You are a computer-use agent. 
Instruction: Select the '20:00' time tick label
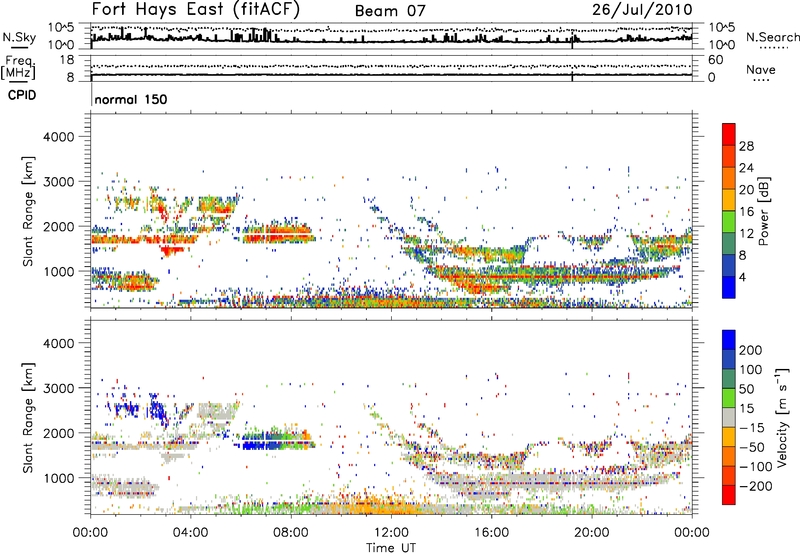pyautogui.click(x=592, y=533)
